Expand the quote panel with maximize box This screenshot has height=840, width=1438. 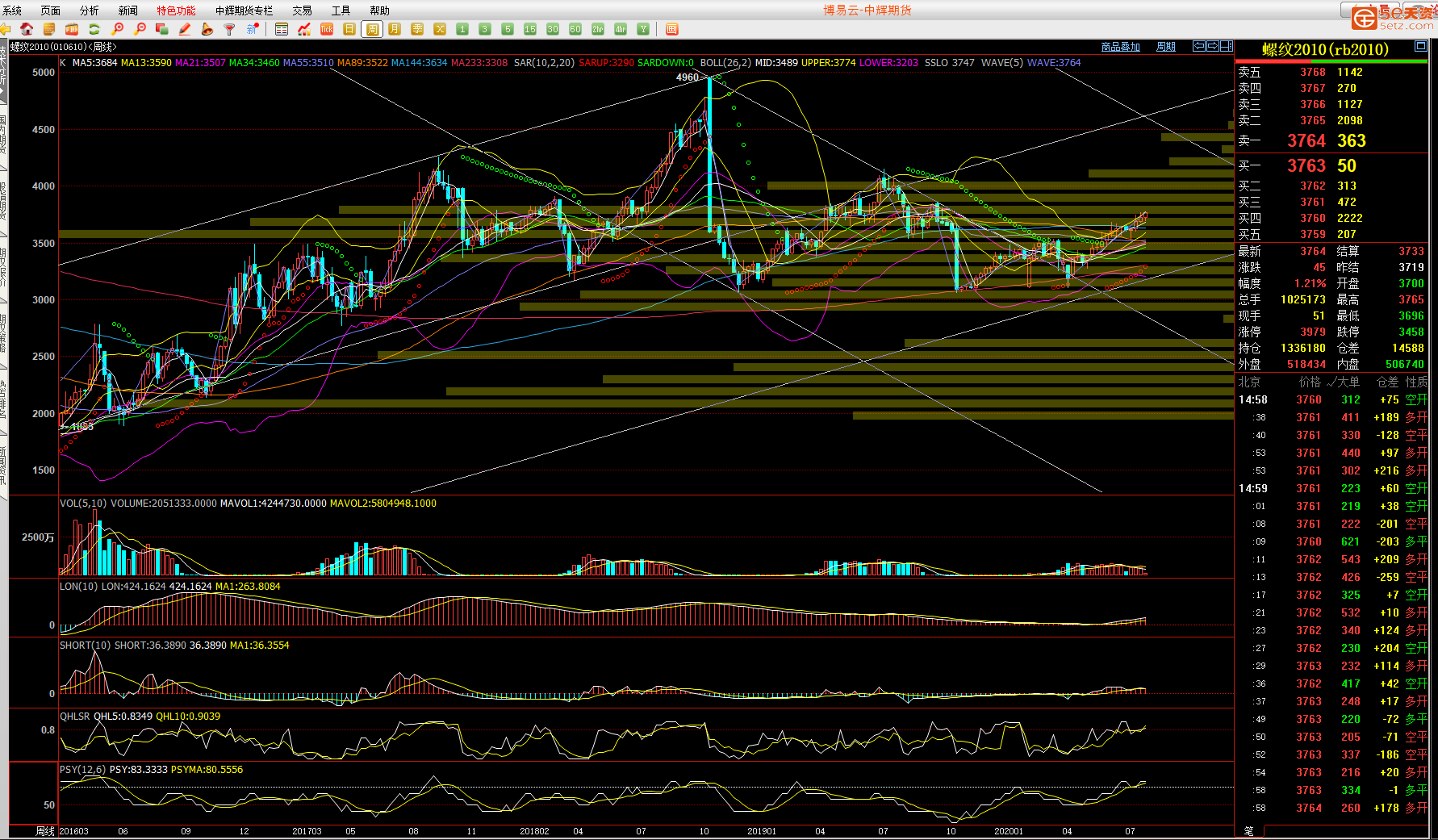tap(1420, 46)
